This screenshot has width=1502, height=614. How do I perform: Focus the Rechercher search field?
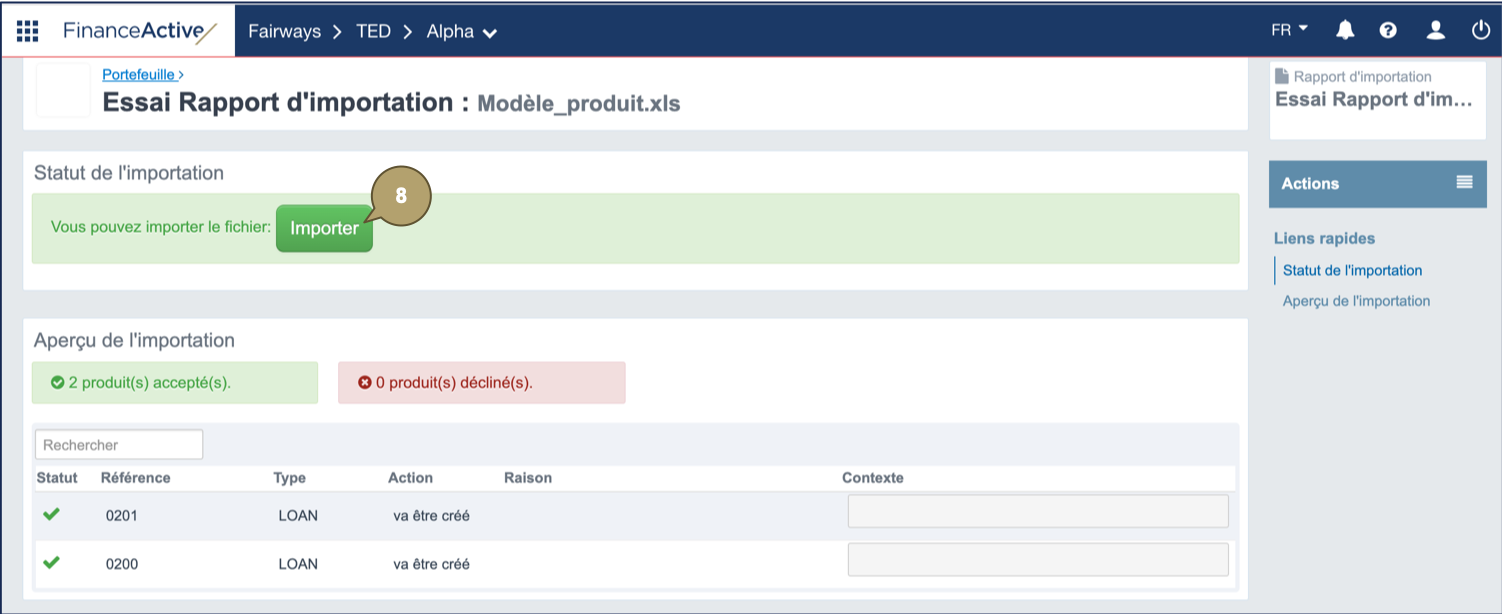click(x=119, y=445)
